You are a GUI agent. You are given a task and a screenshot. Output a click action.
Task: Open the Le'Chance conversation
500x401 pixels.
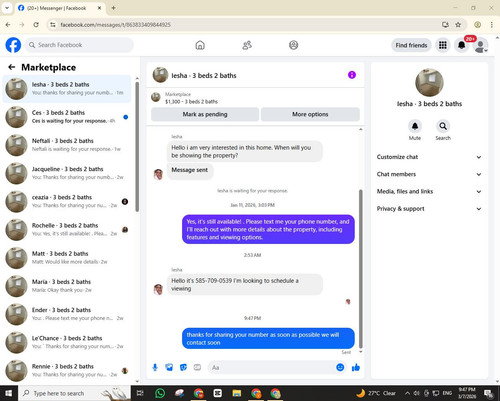(x=67, y=342)
